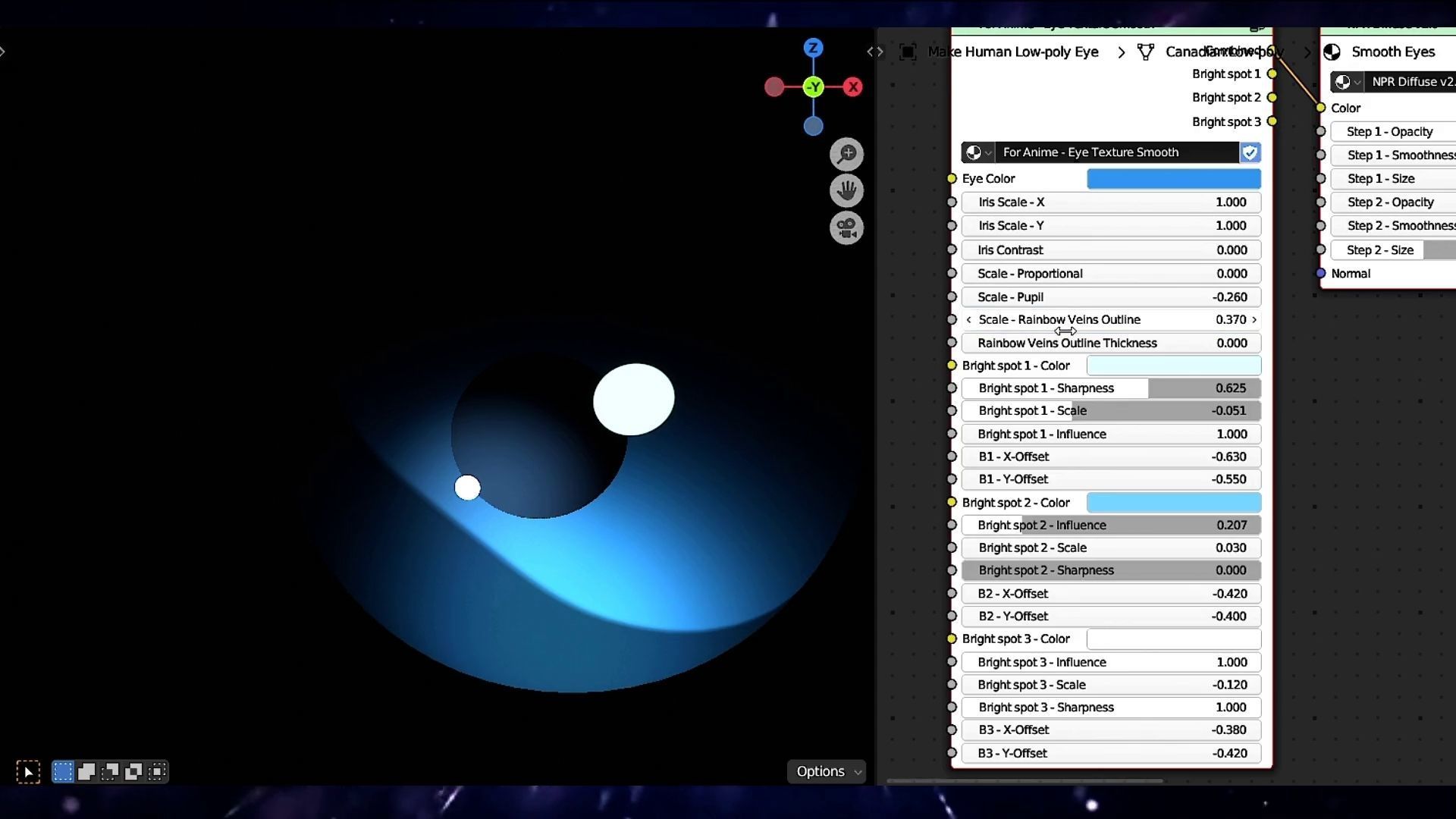
Task: Click Make Human Low-poly Eye breadcrumb
Action: tap(1012, 52)
